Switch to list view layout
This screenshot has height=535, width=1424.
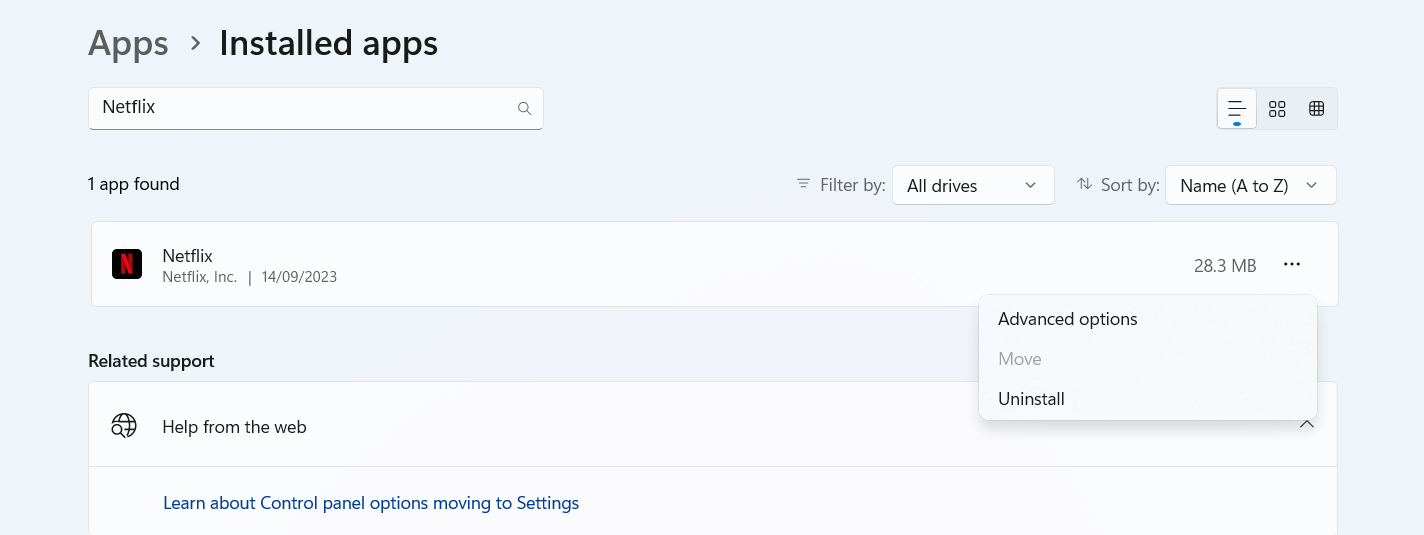1237,109
